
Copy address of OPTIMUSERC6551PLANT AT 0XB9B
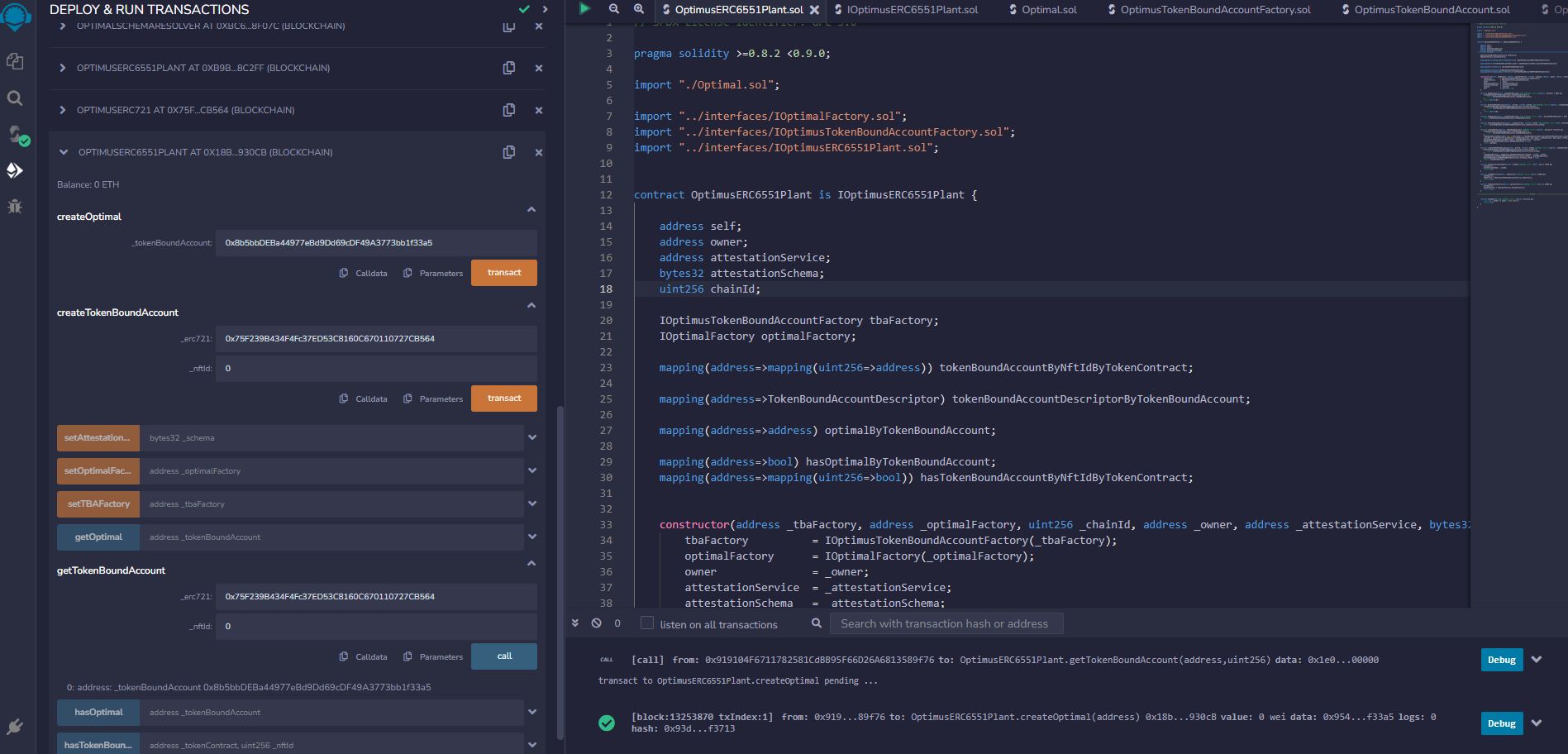point(509,68)
